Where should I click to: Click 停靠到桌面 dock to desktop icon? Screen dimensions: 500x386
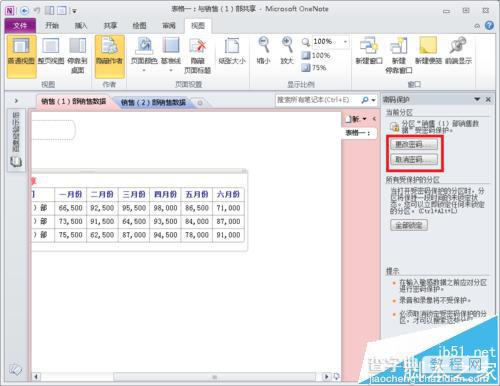(x=78, y=56)
